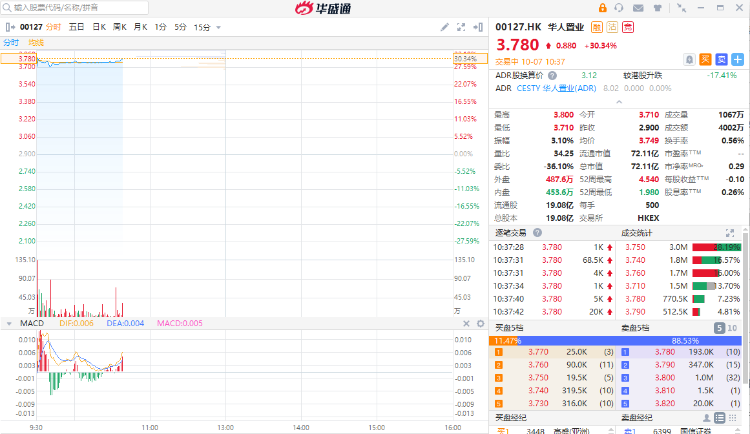
Task: Click the 沽 short-sell badge
Action: tap(612, 27)
